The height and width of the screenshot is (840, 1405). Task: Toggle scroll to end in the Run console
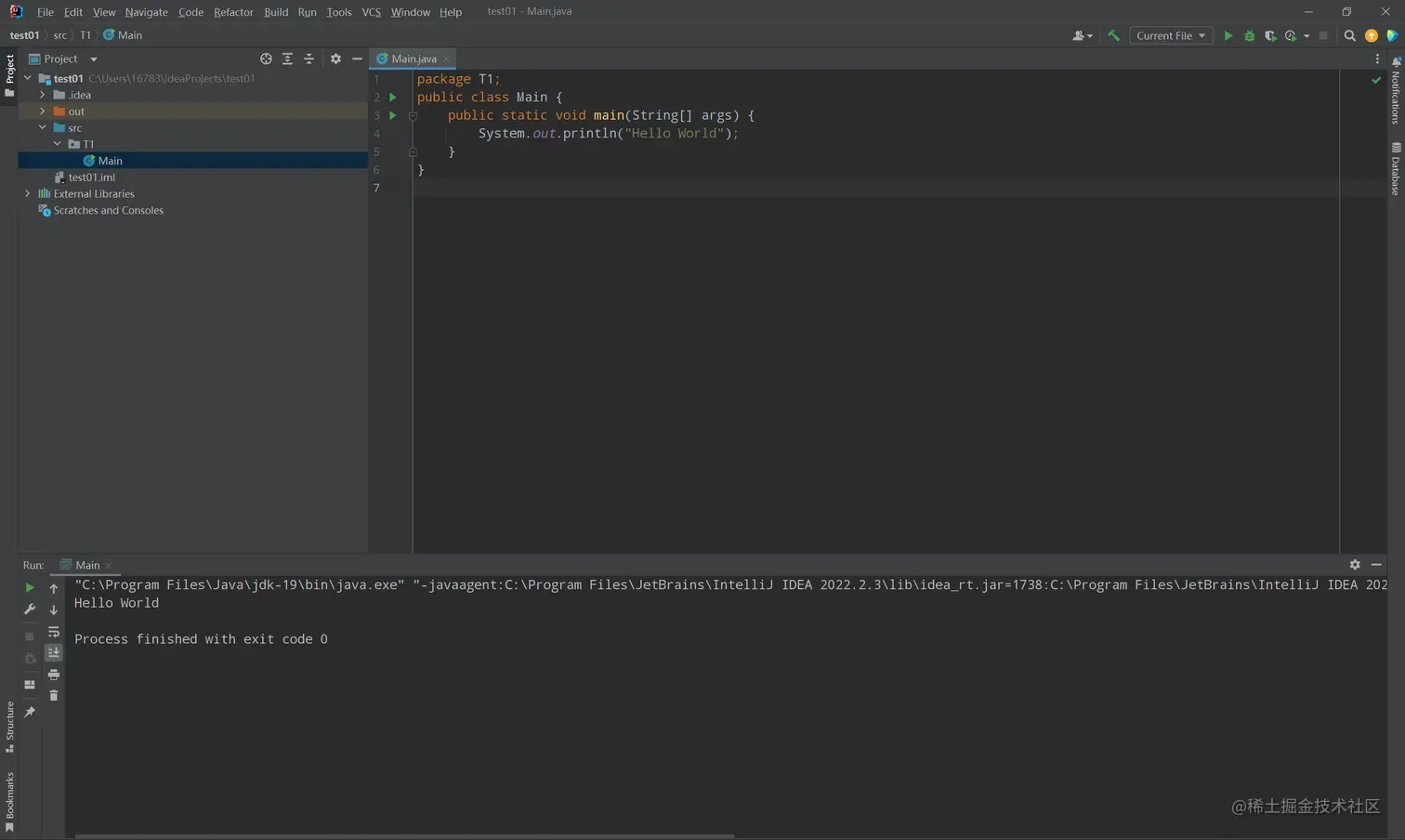54,653
